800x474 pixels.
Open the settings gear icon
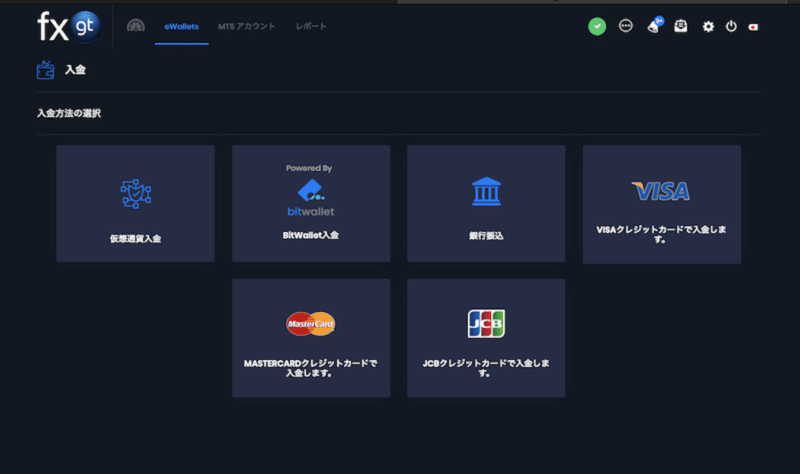708,27
